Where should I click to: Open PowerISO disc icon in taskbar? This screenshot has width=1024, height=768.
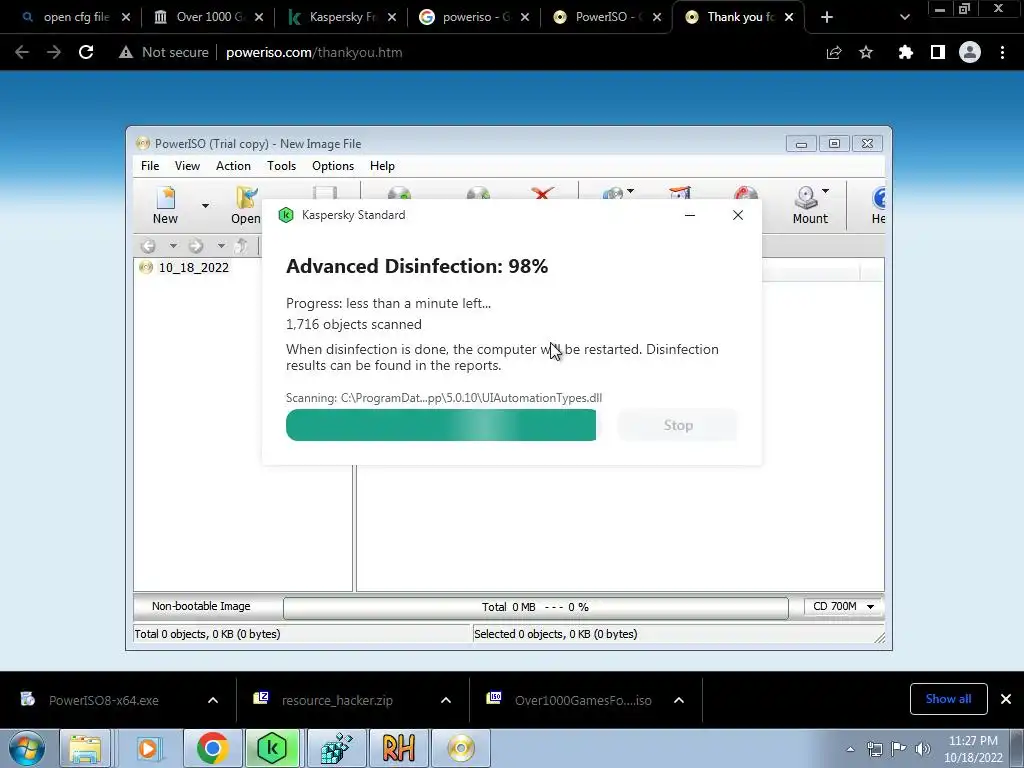pyautogui.click(x=461, y=748)
